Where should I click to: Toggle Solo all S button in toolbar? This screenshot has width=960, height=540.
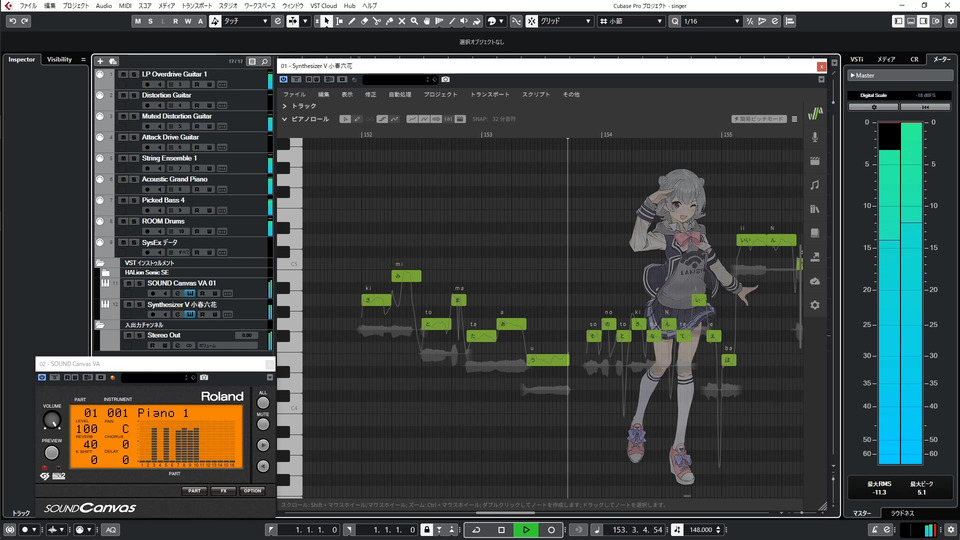151,21
